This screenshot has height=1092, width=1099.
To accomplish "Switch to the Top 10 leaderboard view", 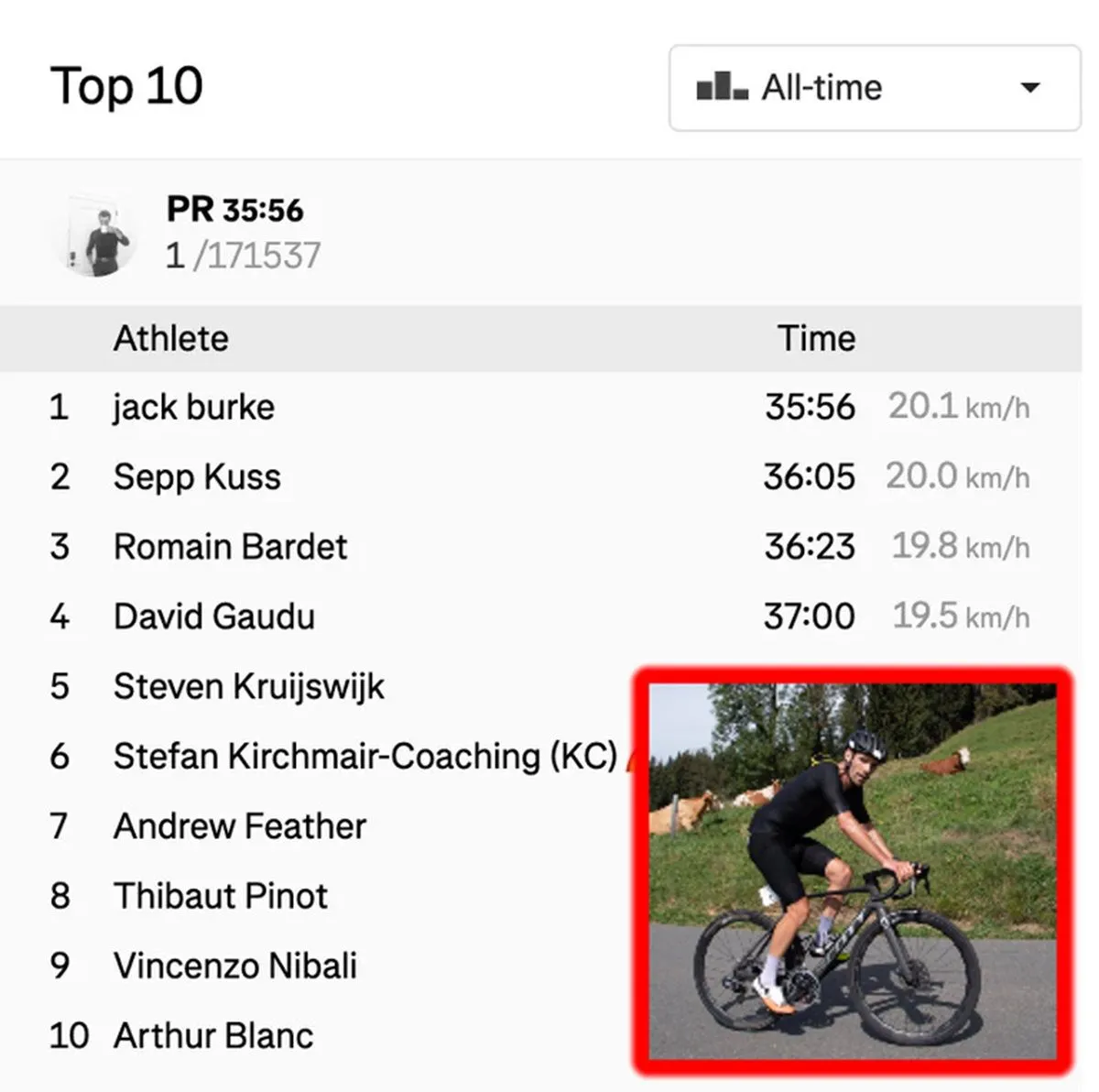I will (126, 85).
